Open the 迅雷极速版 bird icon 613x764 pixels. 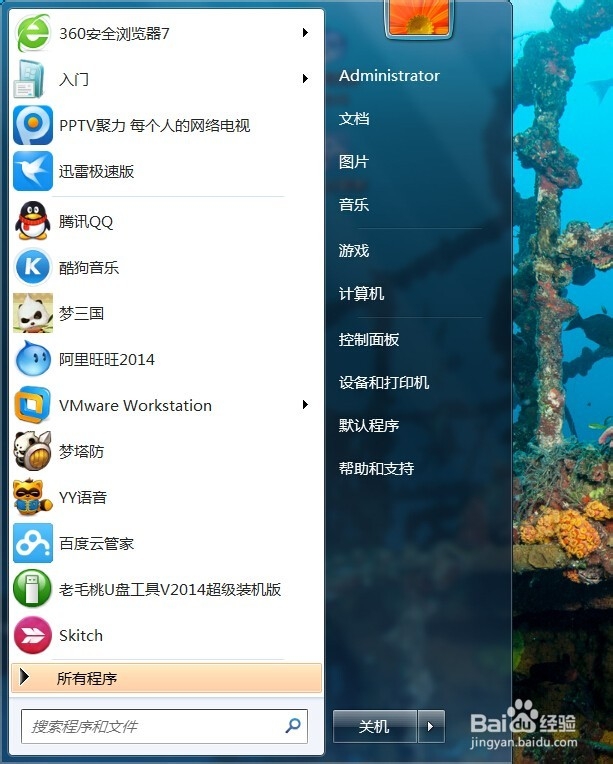click(x=33, y=171)
